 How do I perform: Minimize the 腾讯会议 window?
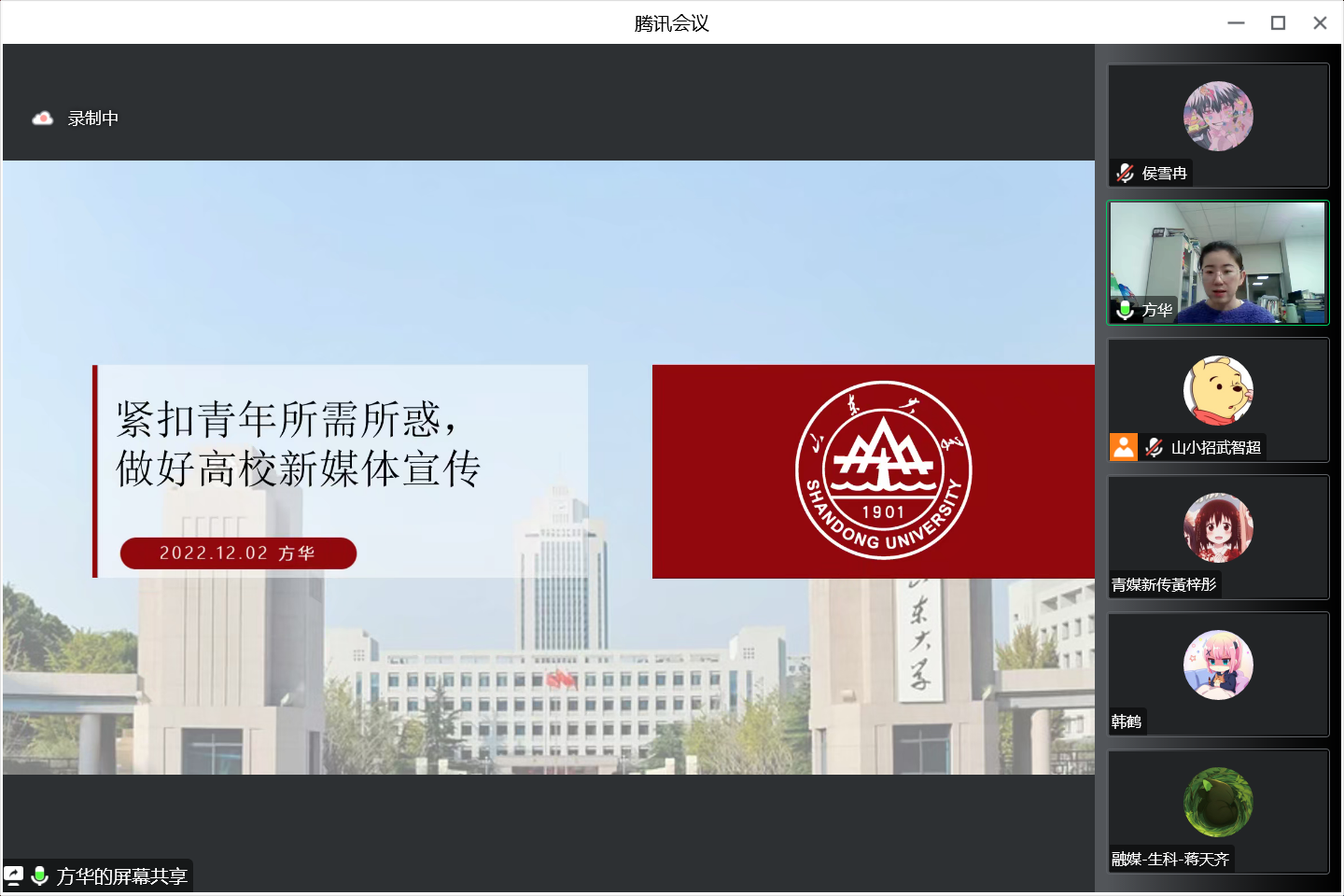[x=1236, y=23]
